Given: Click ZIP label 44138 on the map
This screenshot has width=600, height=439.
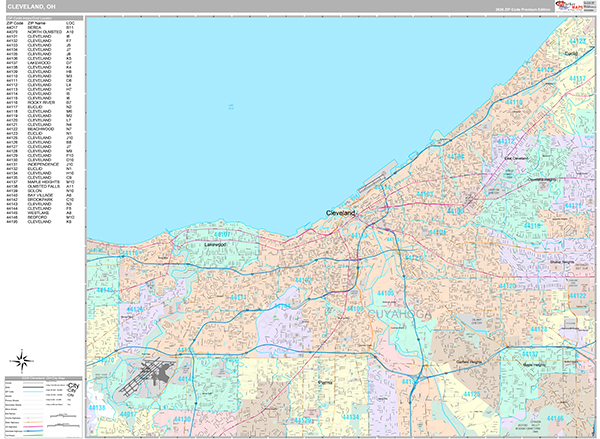Looking at the screenshot, I should (x=96, y=408).
